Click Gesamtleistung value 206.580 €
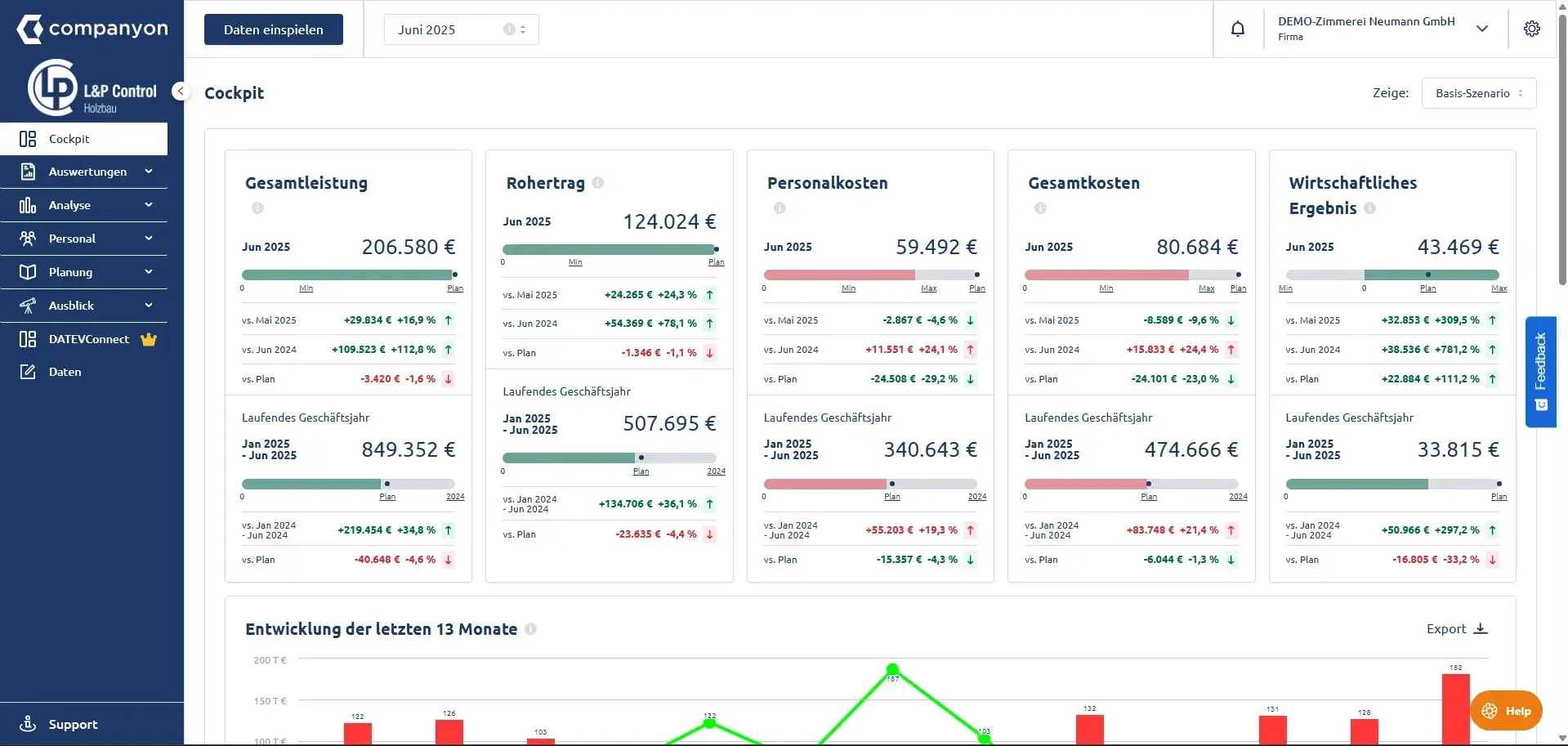This screenshot has height=746, width=1568. [409, 247]
